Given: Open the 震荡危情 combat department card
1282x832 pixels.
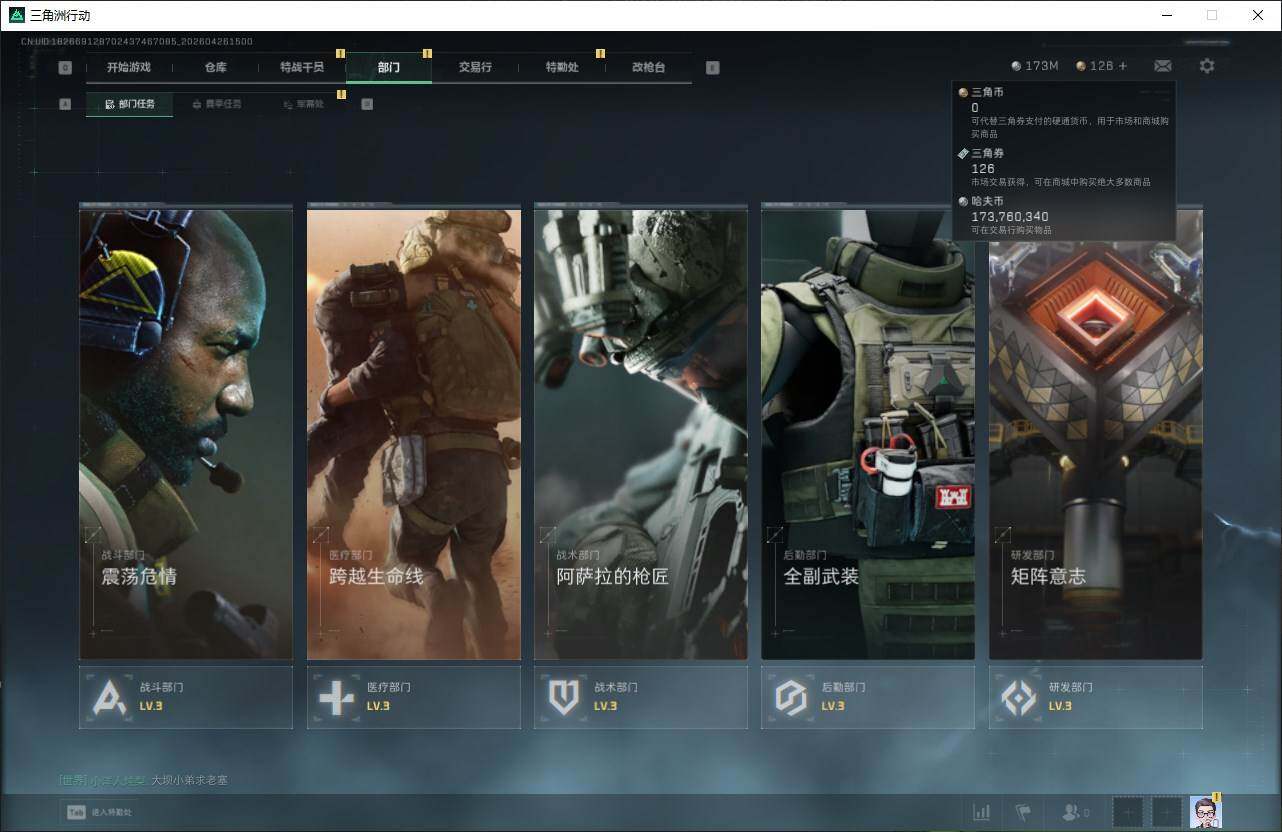Looking at the screenshot, I should tap(186, 433).
